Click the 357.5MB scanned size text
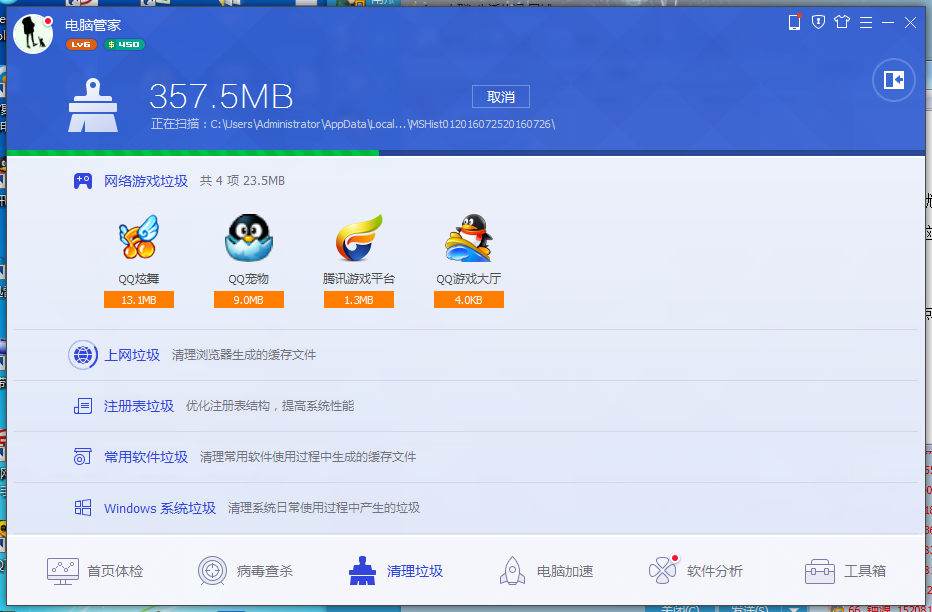 [x=221, y=96]
